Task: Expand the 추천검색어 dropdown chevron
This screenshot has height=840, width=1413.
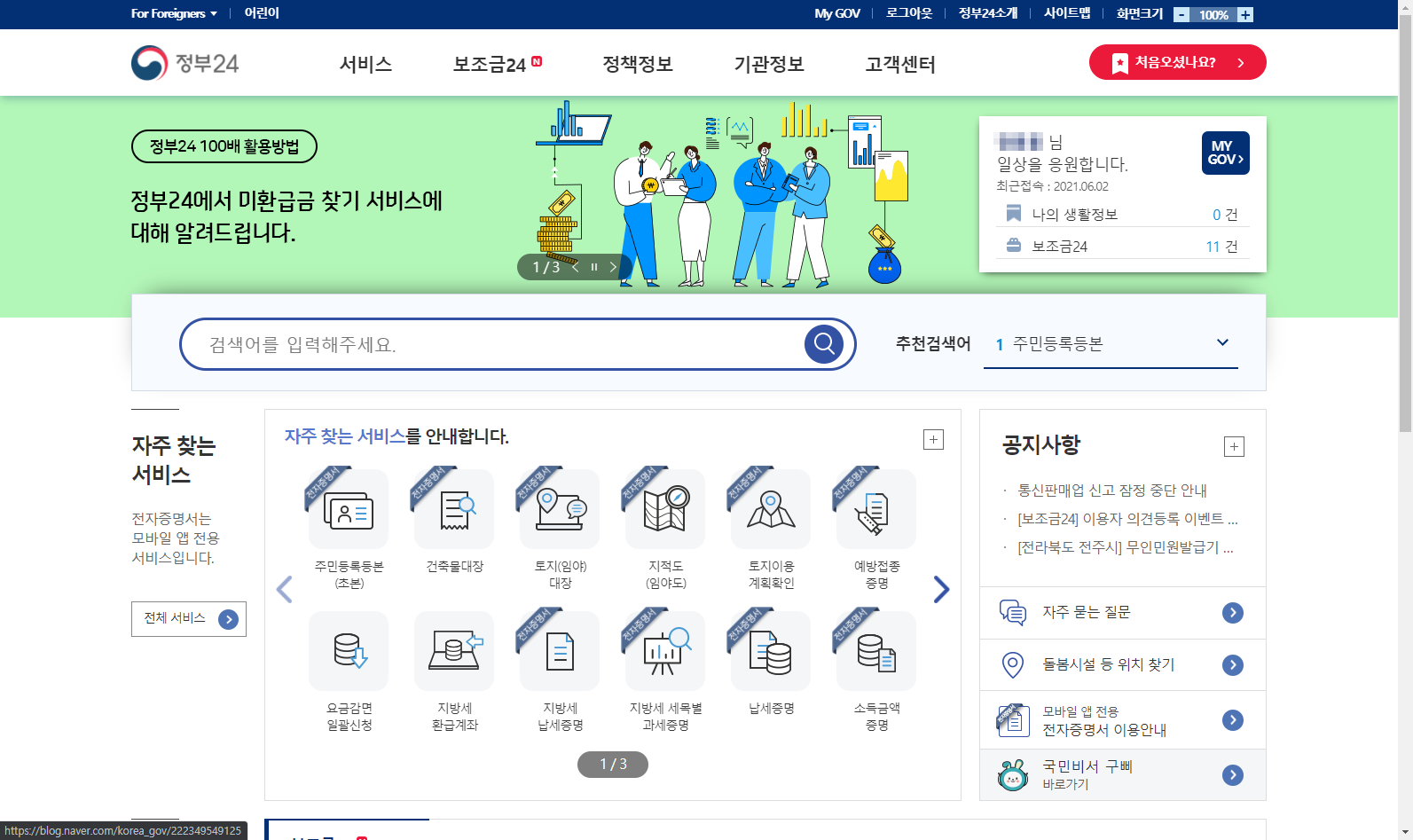Action: [1222, 342]
